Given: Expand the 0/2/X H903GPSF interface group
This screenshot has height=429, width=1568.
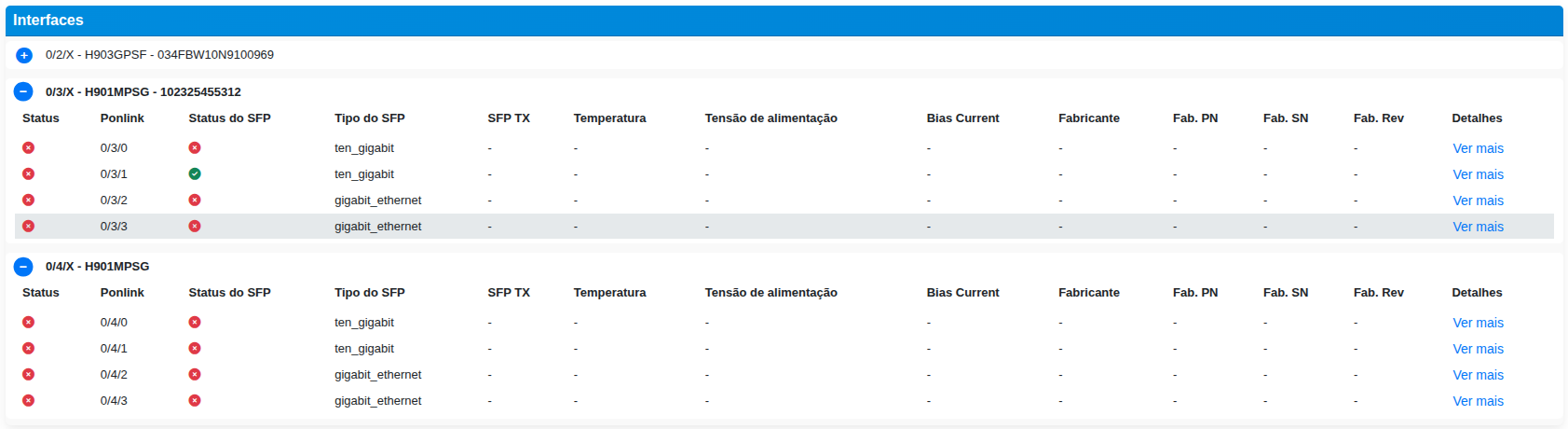Looking at the screenshot, I should pyautogui.click(x=24, y=55).
